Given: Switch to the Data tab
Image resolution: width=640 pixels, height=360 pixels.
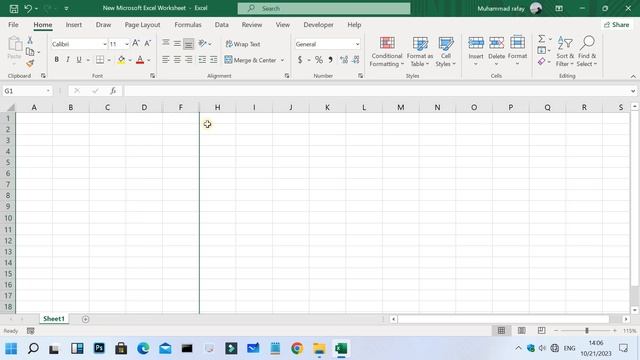Looking at the screenshot, I should pyautogui.click(x=222, y=25).
